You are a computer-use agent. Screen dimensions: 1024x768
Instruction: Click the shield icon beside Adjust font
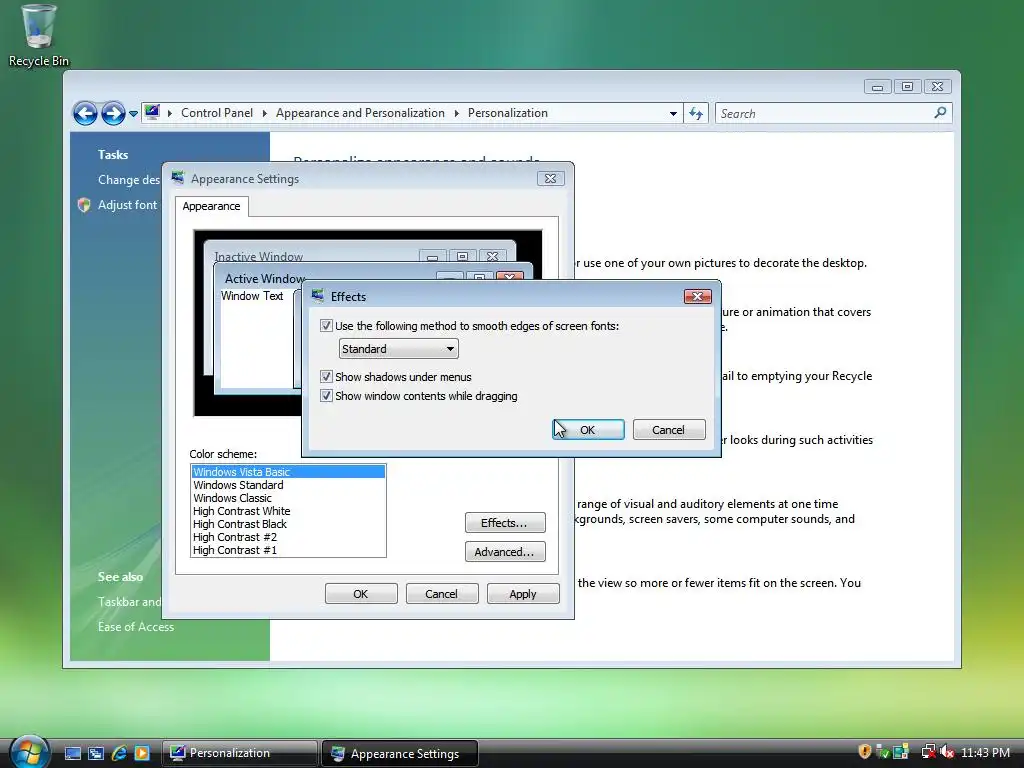[x=84, y=205]
